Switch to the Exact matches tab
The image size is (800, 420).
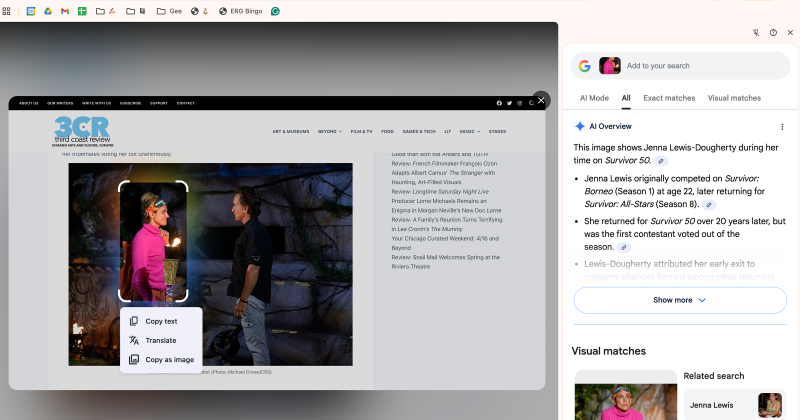pos(669,98)
